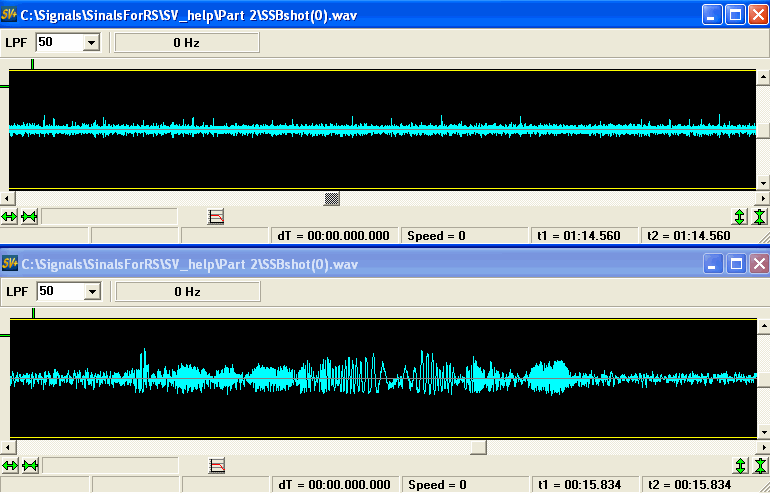Click the 0 Hz field in top window
Image resolution: width=770 pixels, height=494 pixels.
click(187, 42)
